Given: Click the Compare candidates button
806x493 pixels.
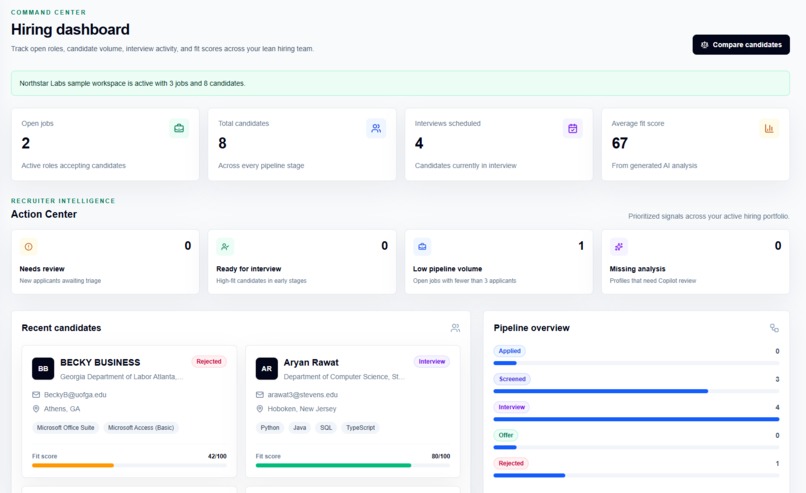Looking at the screenshot, I should pos(741,45).
